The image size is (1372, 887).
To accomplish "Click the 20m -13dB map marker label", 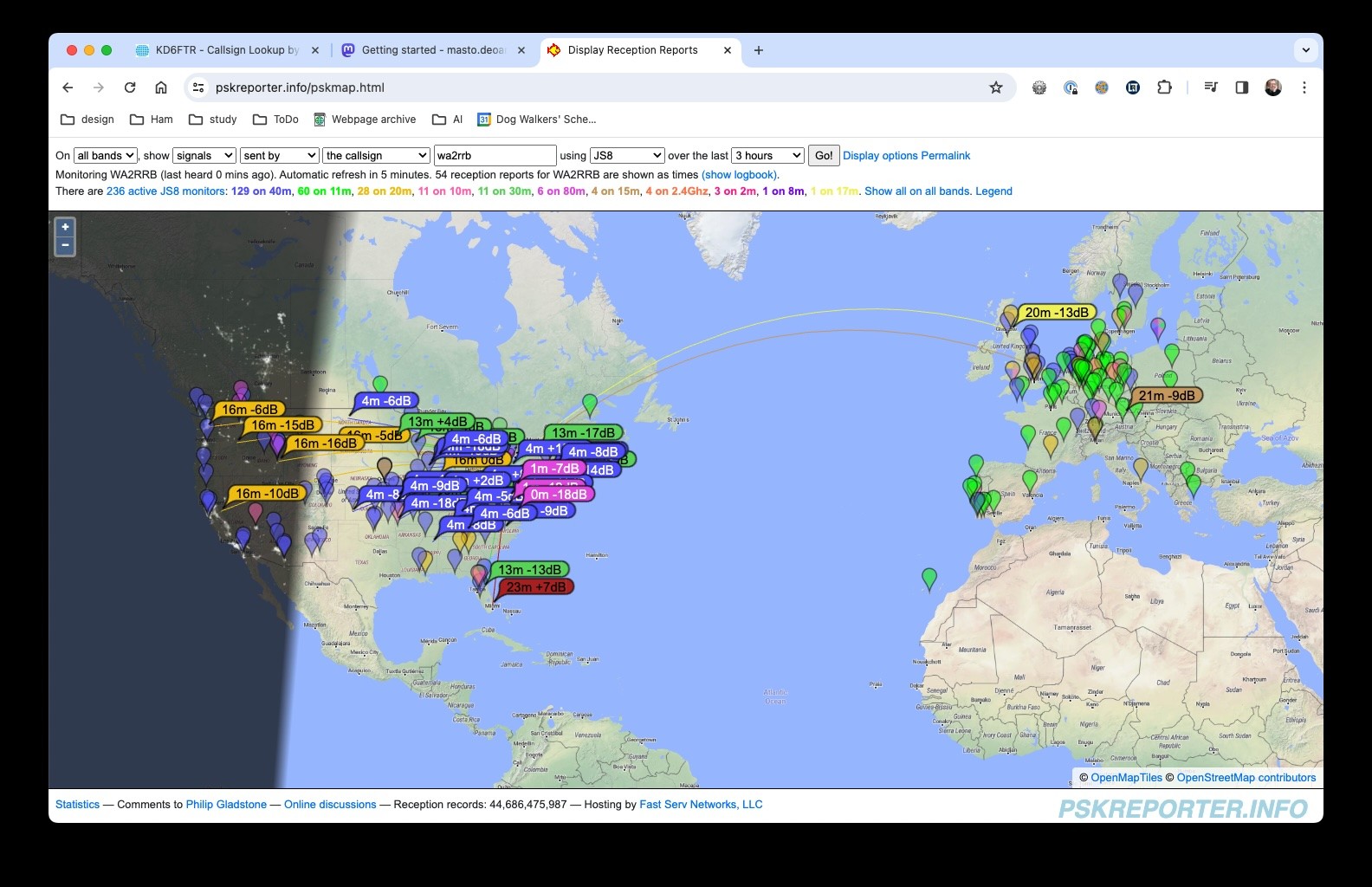I will (1056, 313).
